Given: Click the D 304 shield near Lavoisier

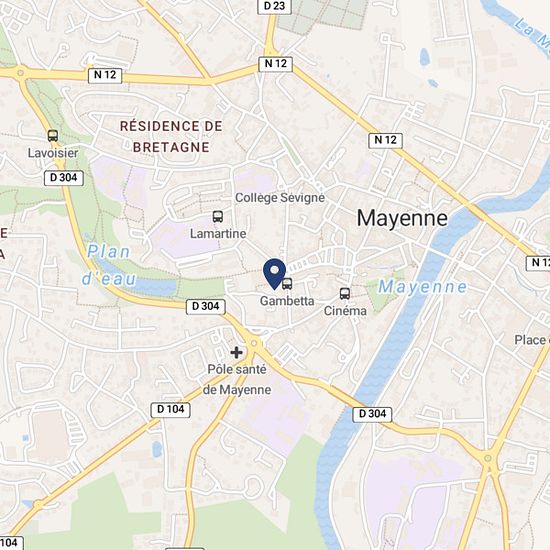Looking at the screenshot, I should 64,178.
